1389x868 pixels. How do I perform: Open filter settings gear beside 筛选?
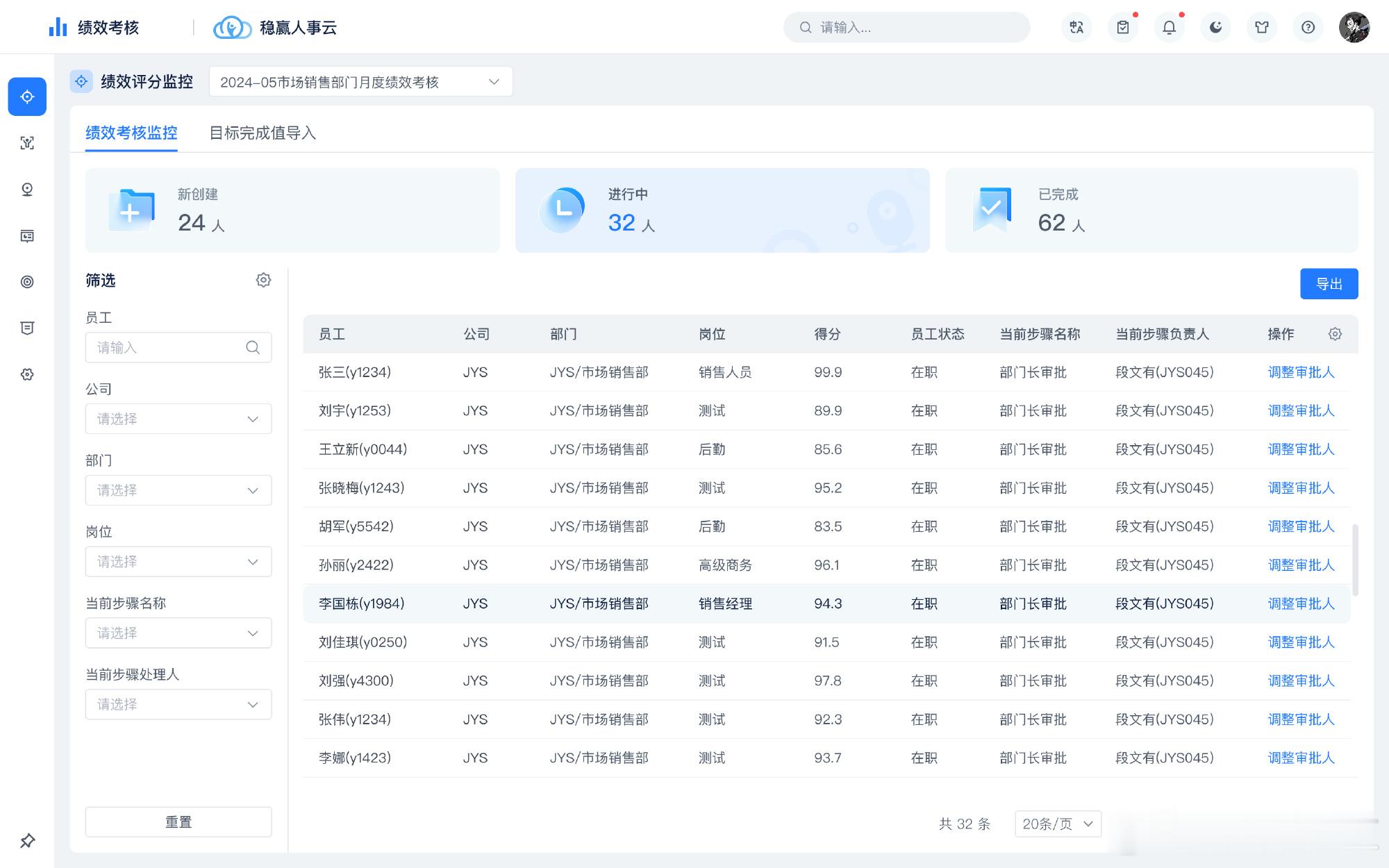263,280
